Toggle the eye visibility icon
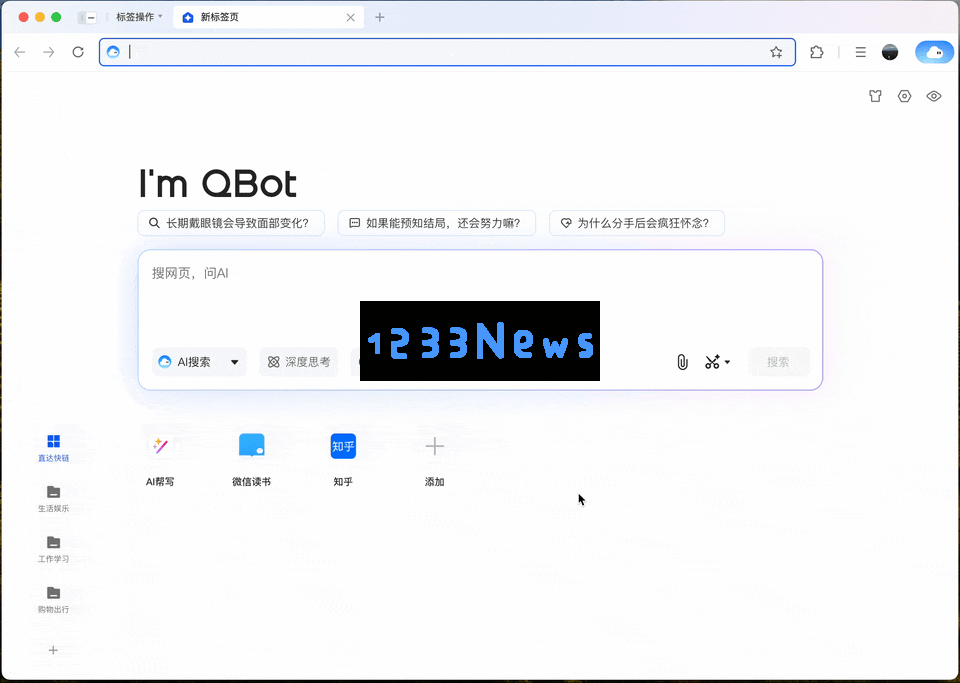This screenshot has height=683, width=960. [934, 96]
